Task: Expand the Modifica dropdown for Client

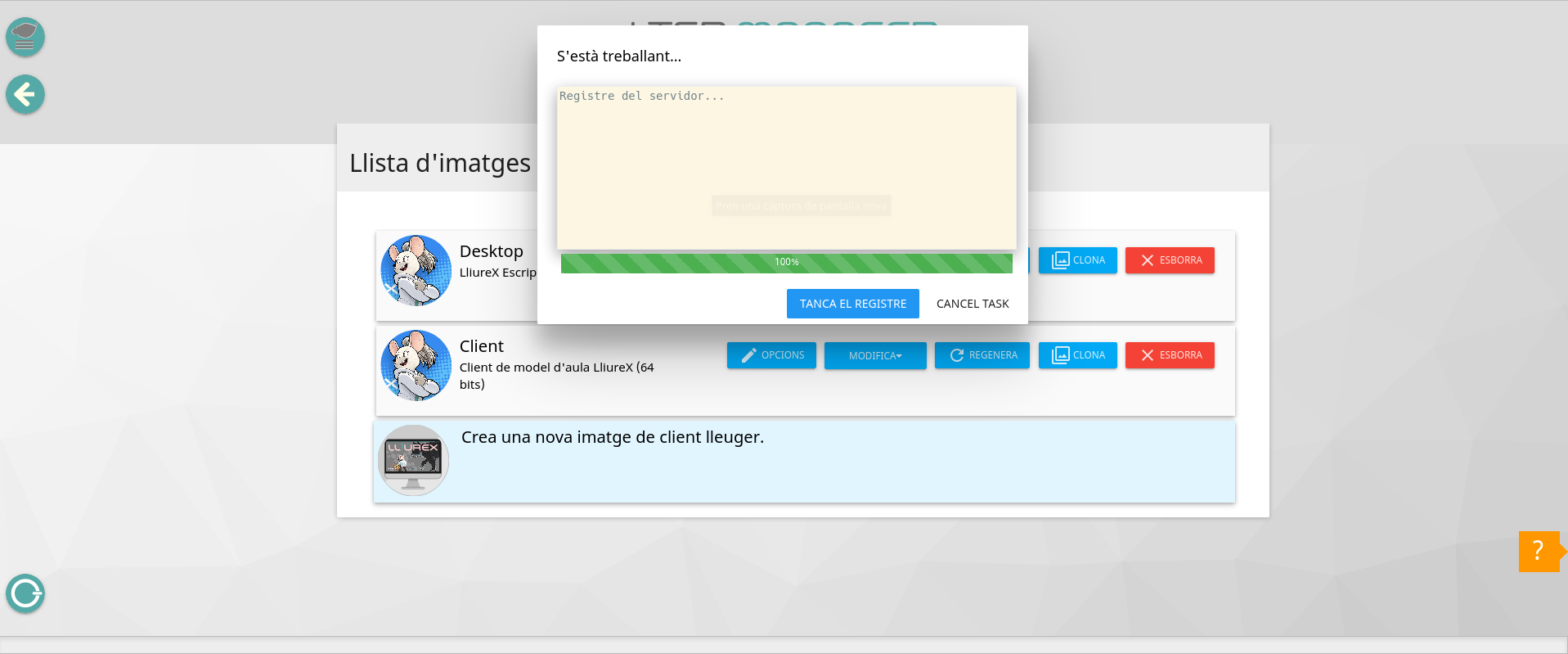Action: [x=875, y=356]
